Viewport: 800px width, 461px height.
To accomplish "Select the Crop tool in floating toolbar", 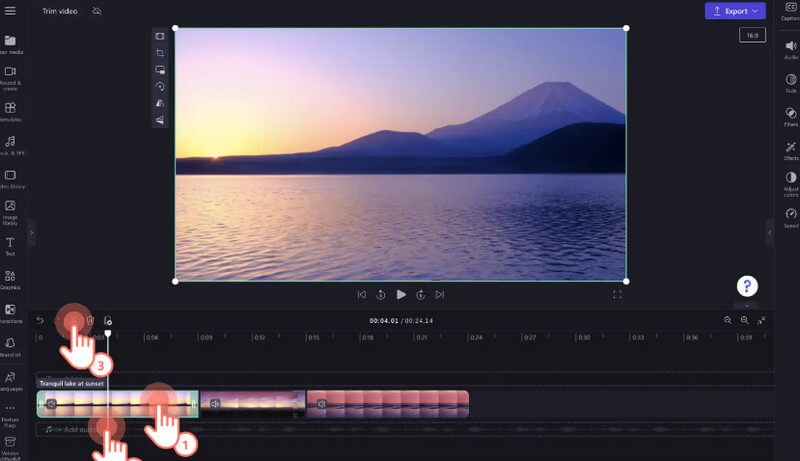I will coord(159,52).
